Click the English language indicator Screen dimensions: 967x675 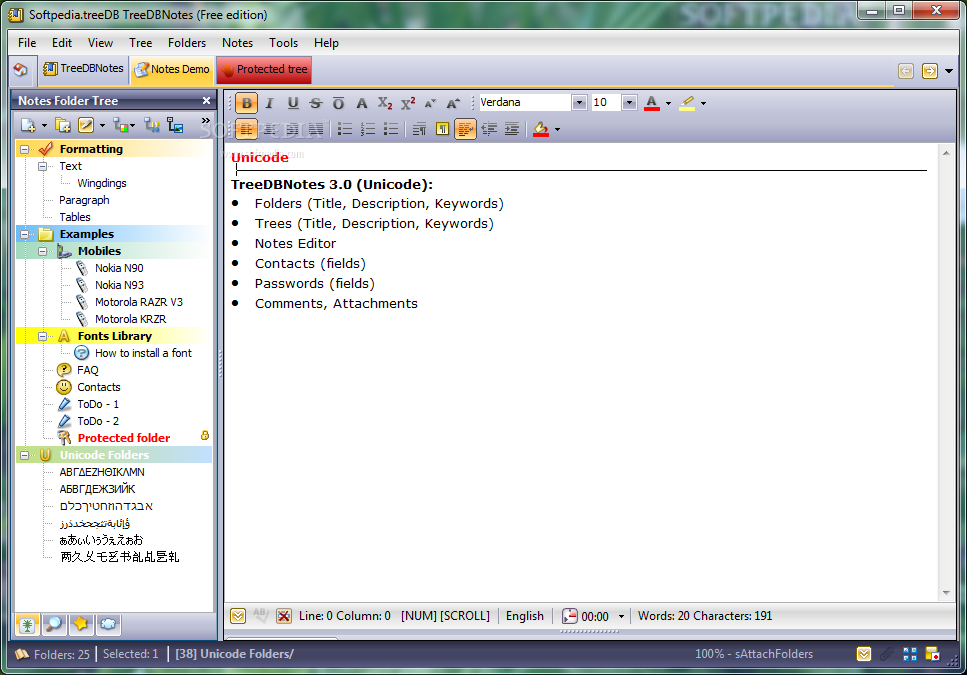click(x=525, y=616)
